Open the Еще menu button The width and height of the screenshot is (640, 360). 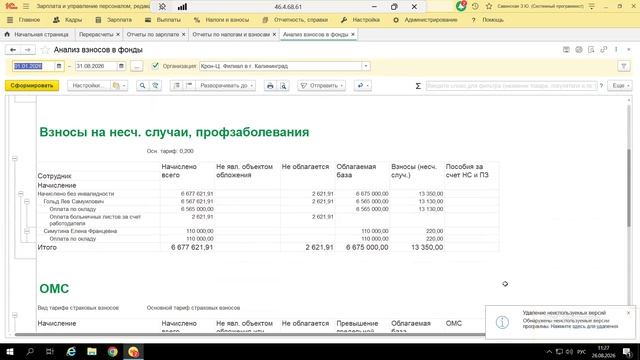[x=620, y=86]
